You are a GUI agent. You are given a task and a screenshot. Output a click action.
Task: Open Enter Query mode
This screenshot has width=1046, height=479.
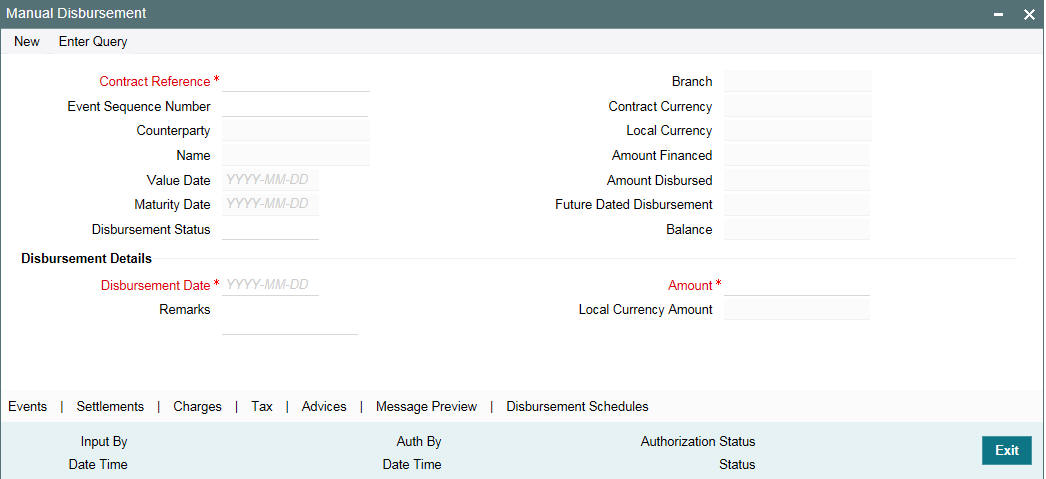click(x=93, y=41)
